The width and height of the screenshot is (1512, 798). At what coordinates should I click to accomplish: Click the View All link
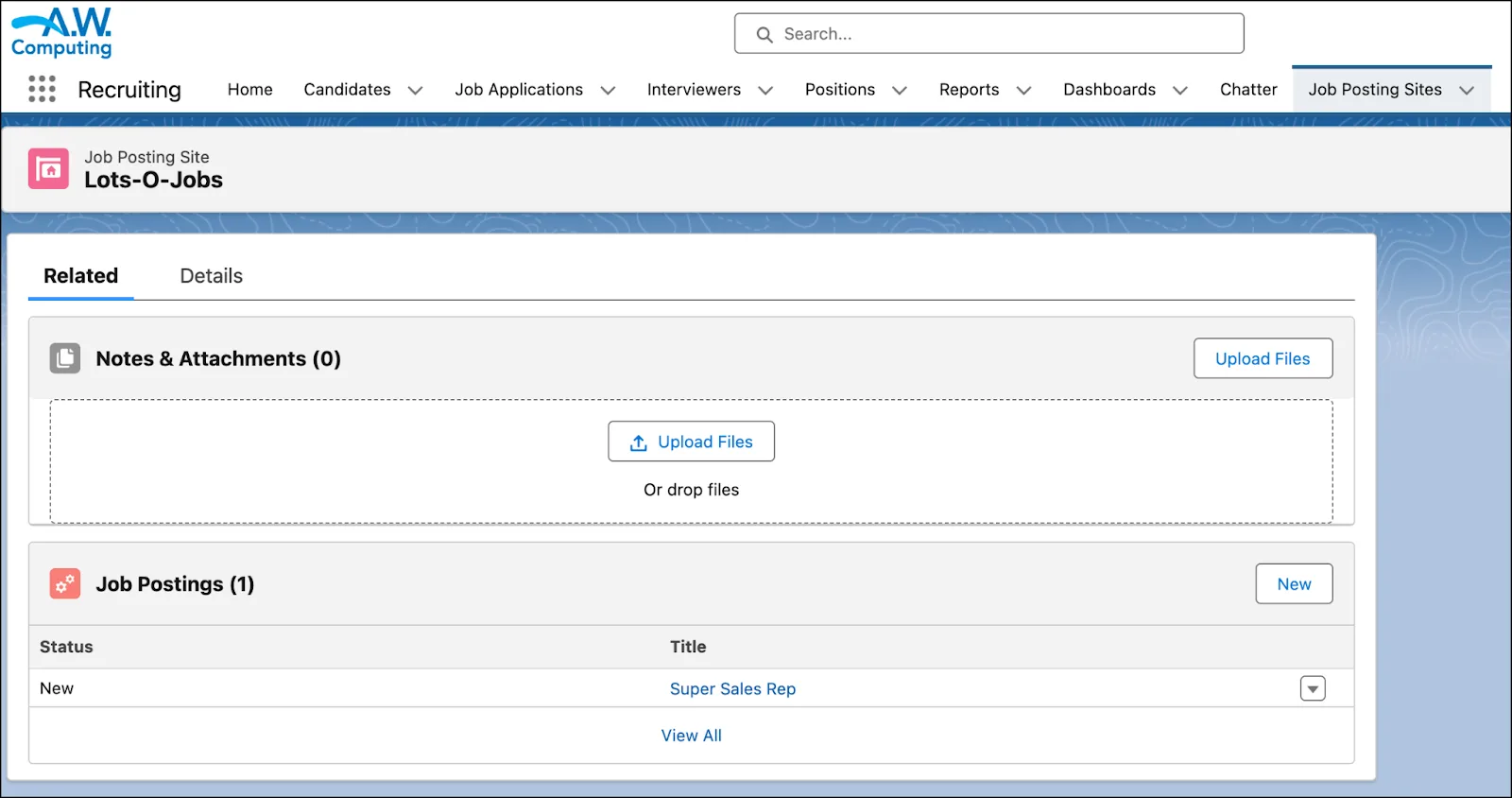click(x=691, y=736)
